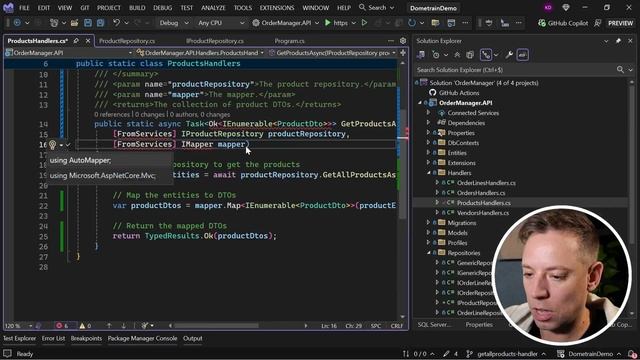Open Properties wrench icon in Solution Explorer
Viewport: 640px width, 360px height.
click(x=509, y=55)
